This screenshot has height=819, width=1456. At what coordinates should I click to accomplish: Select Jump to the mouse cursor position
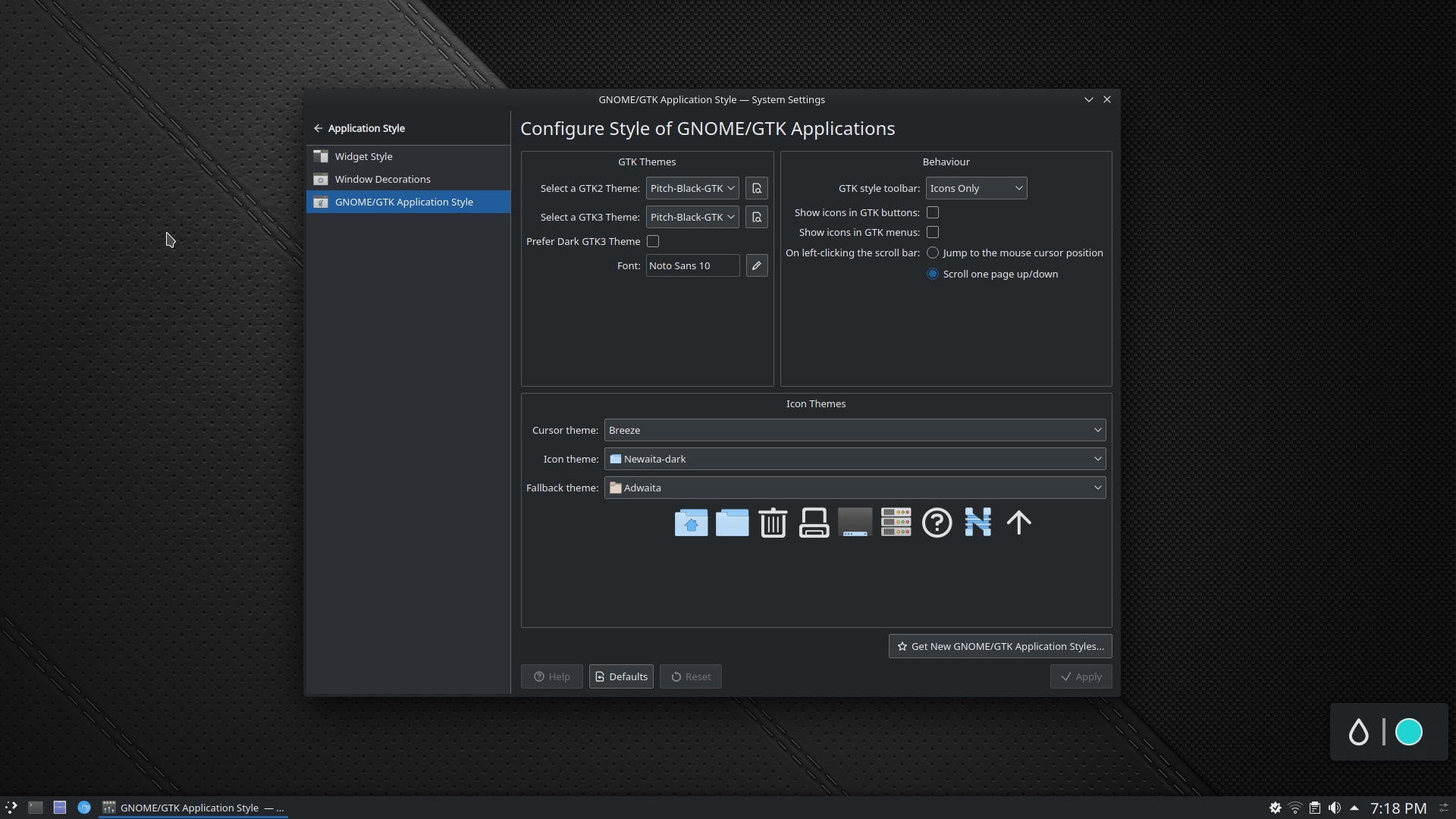933,253
